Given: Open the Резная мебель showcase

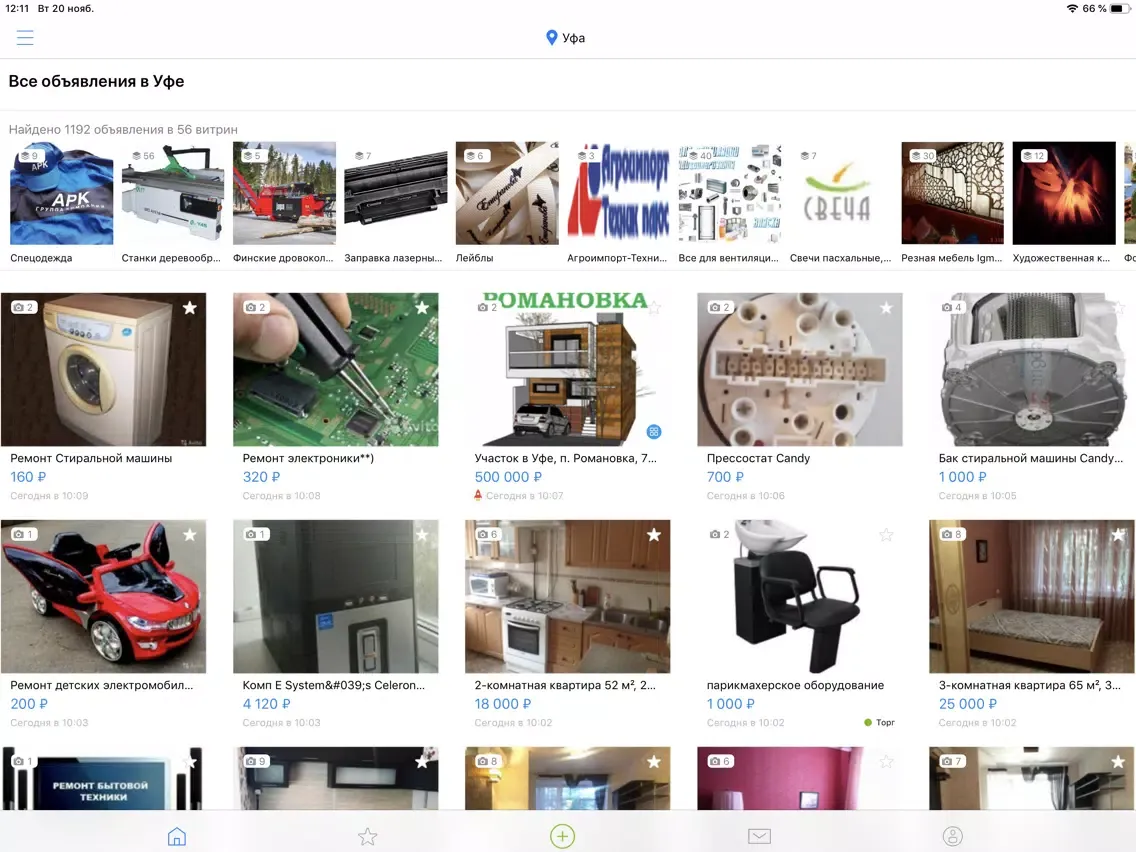Looking at the screenshot, I should tap(953, 193).
